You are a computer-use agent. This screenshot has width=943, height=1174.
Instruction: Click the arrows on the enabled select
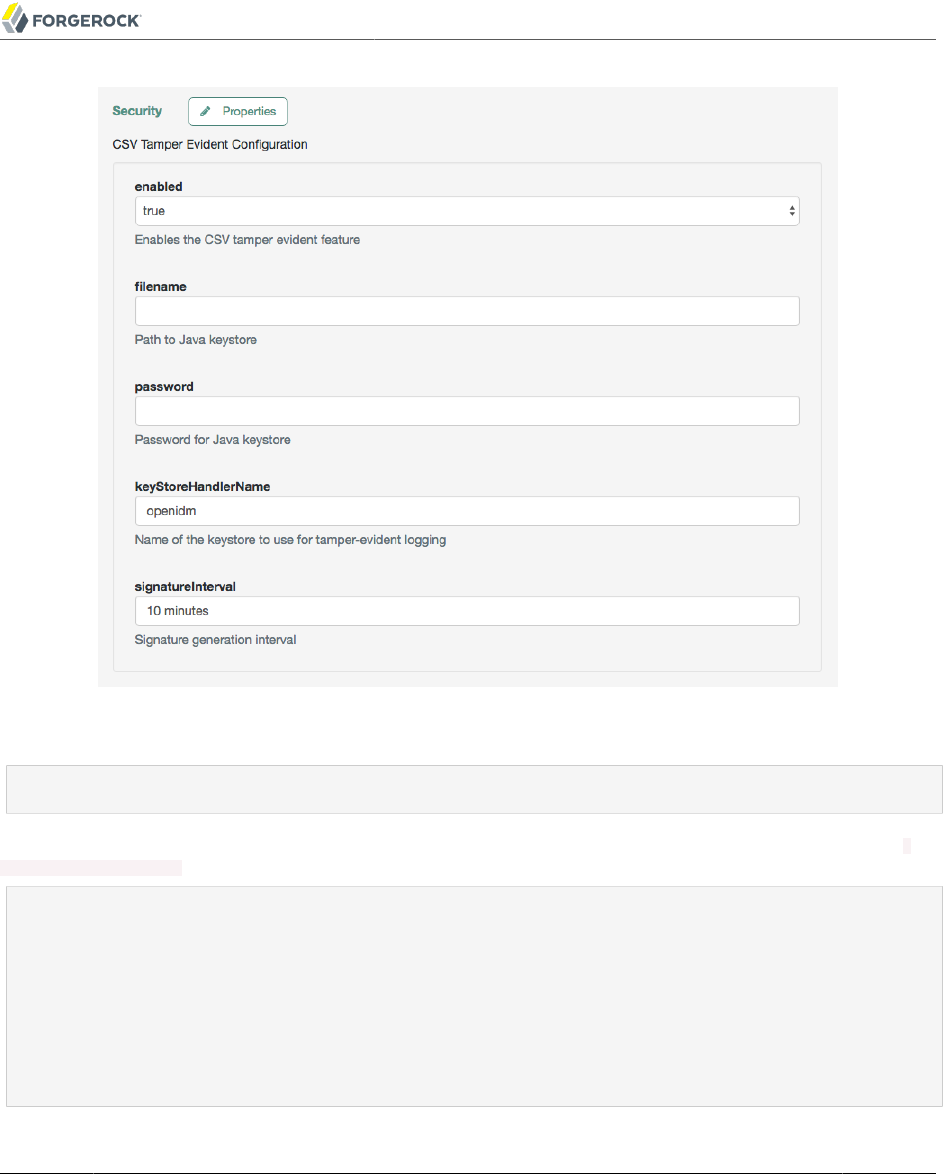tap(792, 211)
